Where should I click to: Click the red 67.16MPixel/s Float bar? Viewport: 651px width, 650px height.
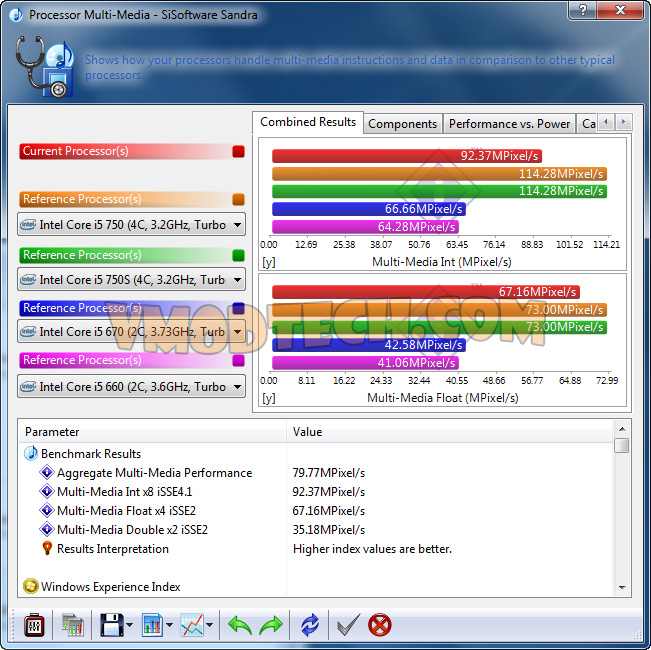click(426, 291)
